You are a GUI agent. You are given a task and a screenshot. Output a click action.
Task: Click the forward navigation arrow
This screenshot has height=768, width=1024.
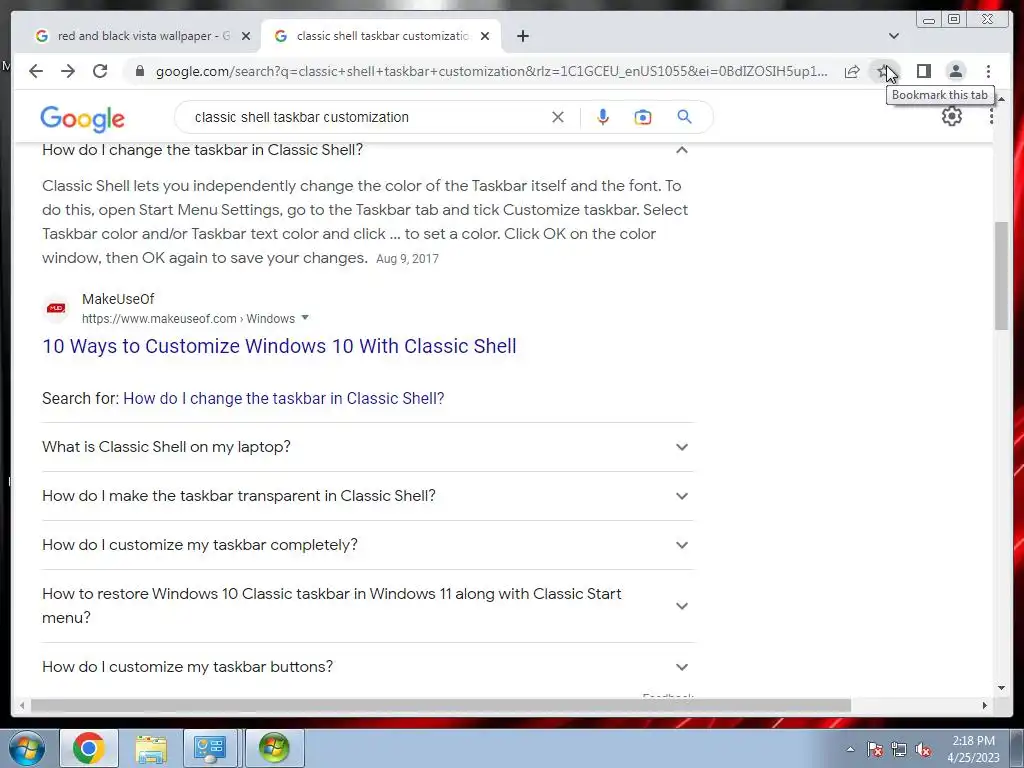coord(68,71)
